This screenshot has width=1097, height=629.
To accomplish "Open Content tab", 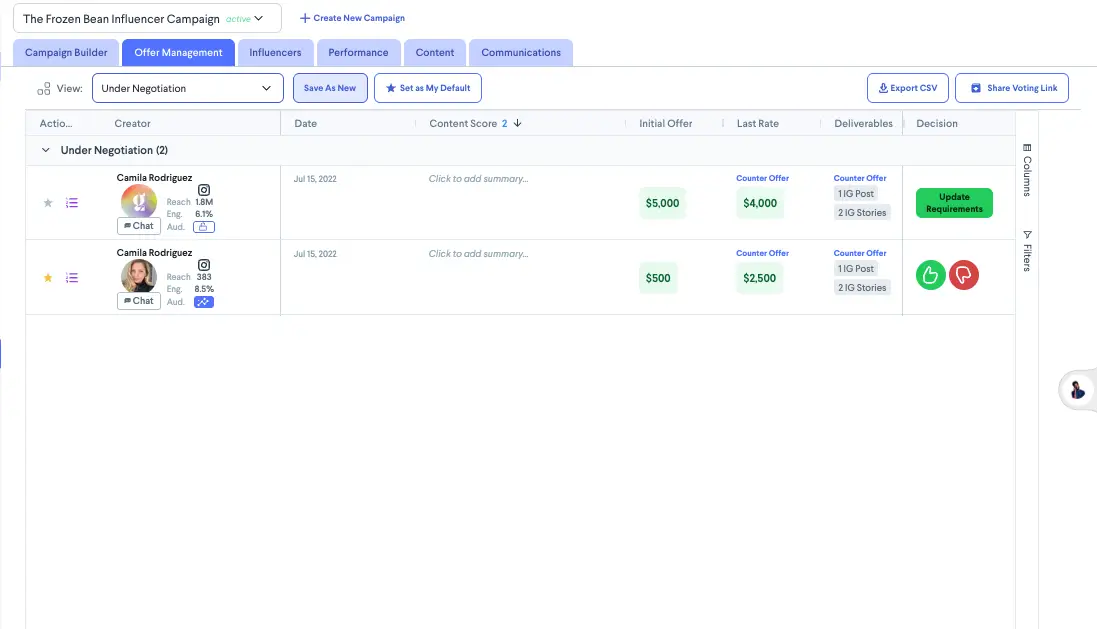I will [434, 52].
